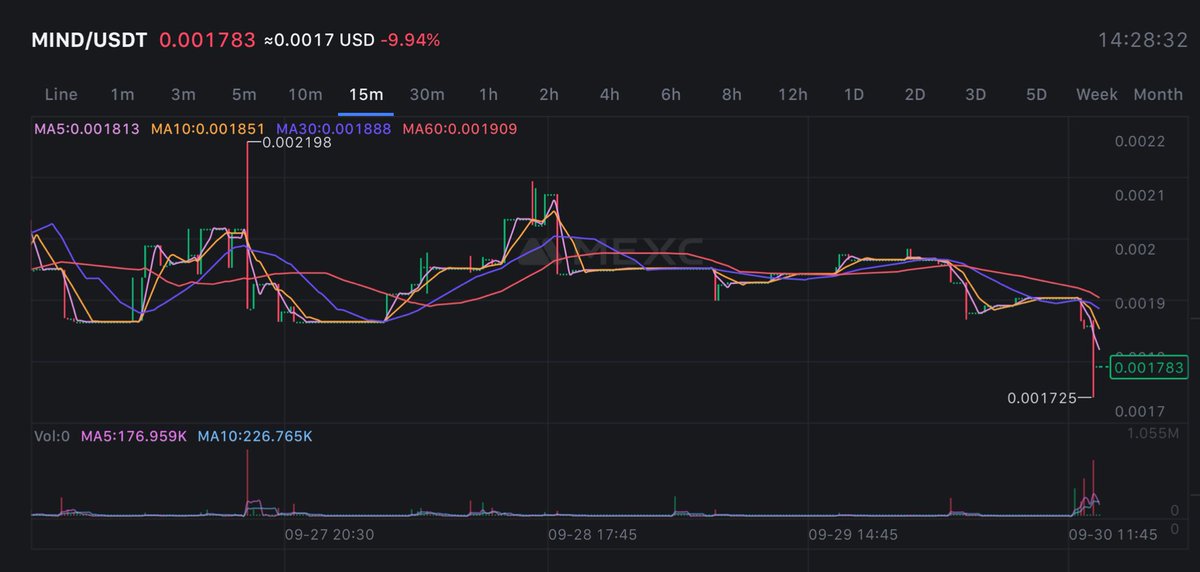
Task: Click the Vol:0 label
Action: 51,437
